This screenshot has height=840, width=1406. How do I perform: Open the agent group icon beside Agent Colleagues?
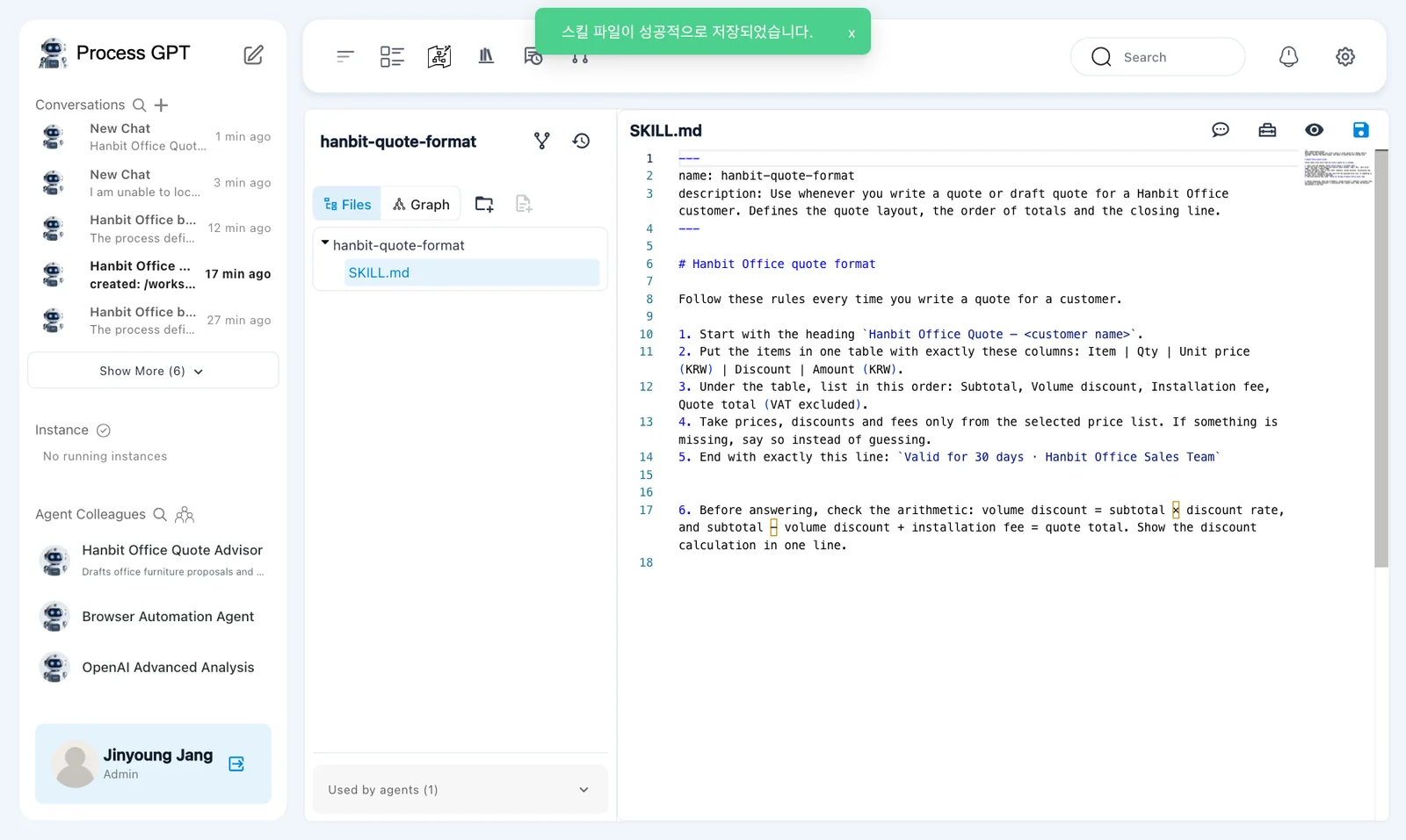click(x=185, y=515)
